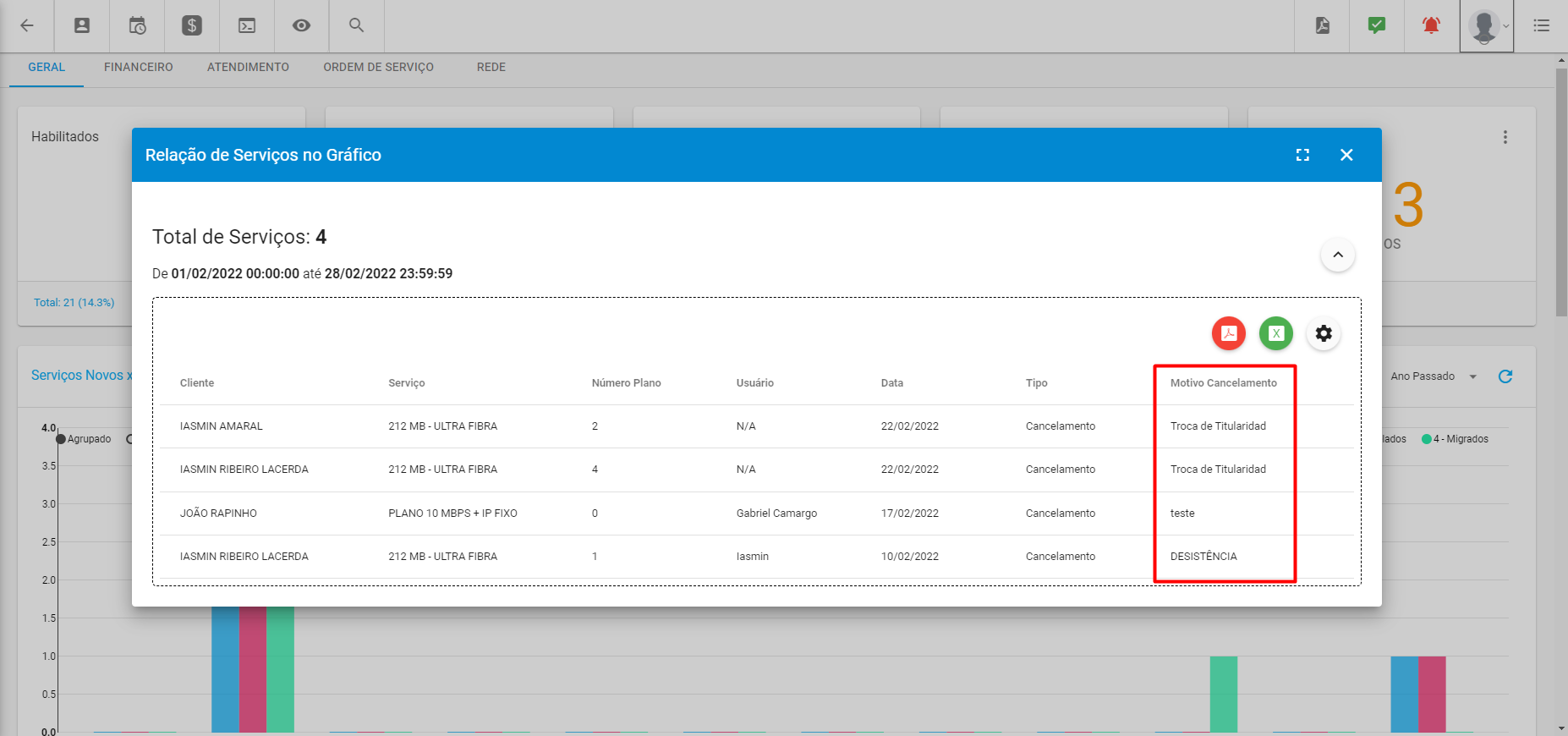The image size is (1568, 736).
Task: Click the page vertical scrollbar
Action: [x=1561, y=194]
